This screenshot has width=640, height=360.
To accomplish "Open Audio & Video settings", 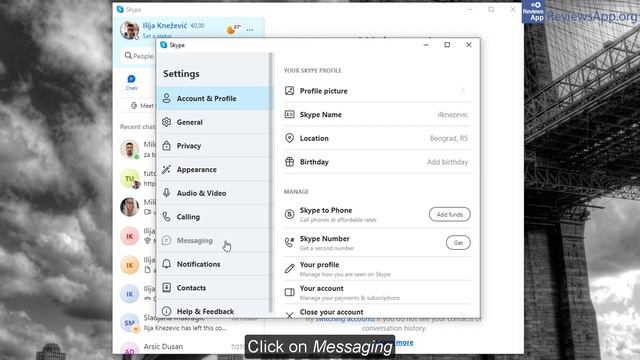I will [x=214, y=193].
